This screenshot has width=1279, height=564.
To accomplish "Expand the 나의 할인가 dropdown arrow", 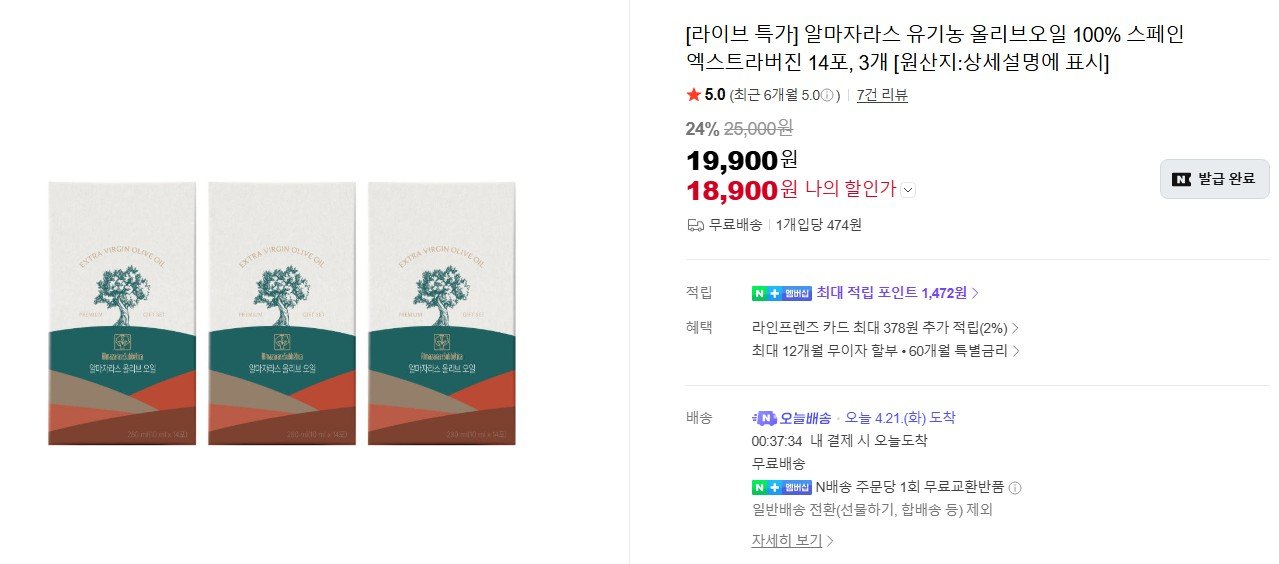I will point(908,189).
